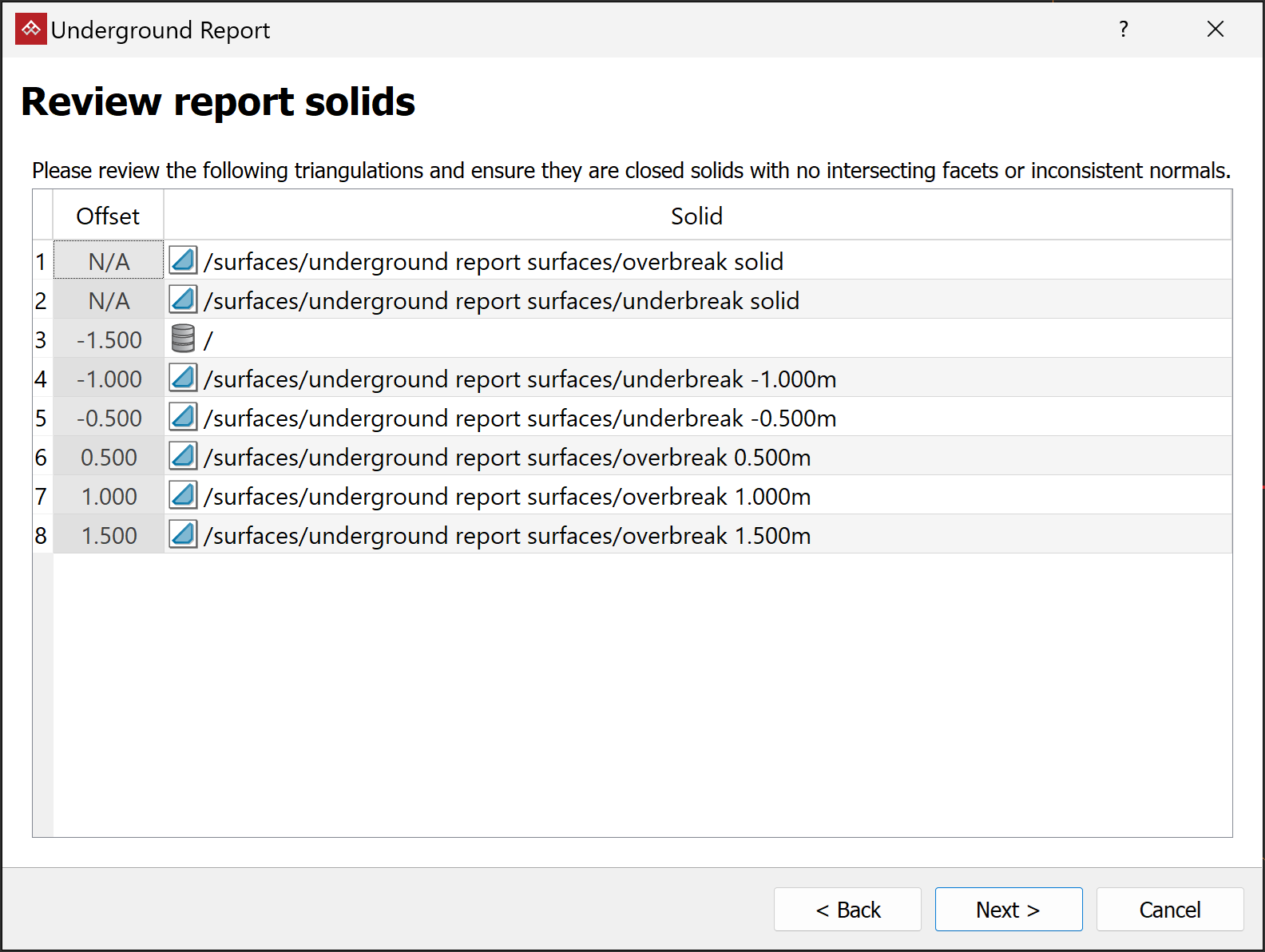Close the Underground Report dialog
Viewport: 1265px width, 952px height.
coord(1215,30)
